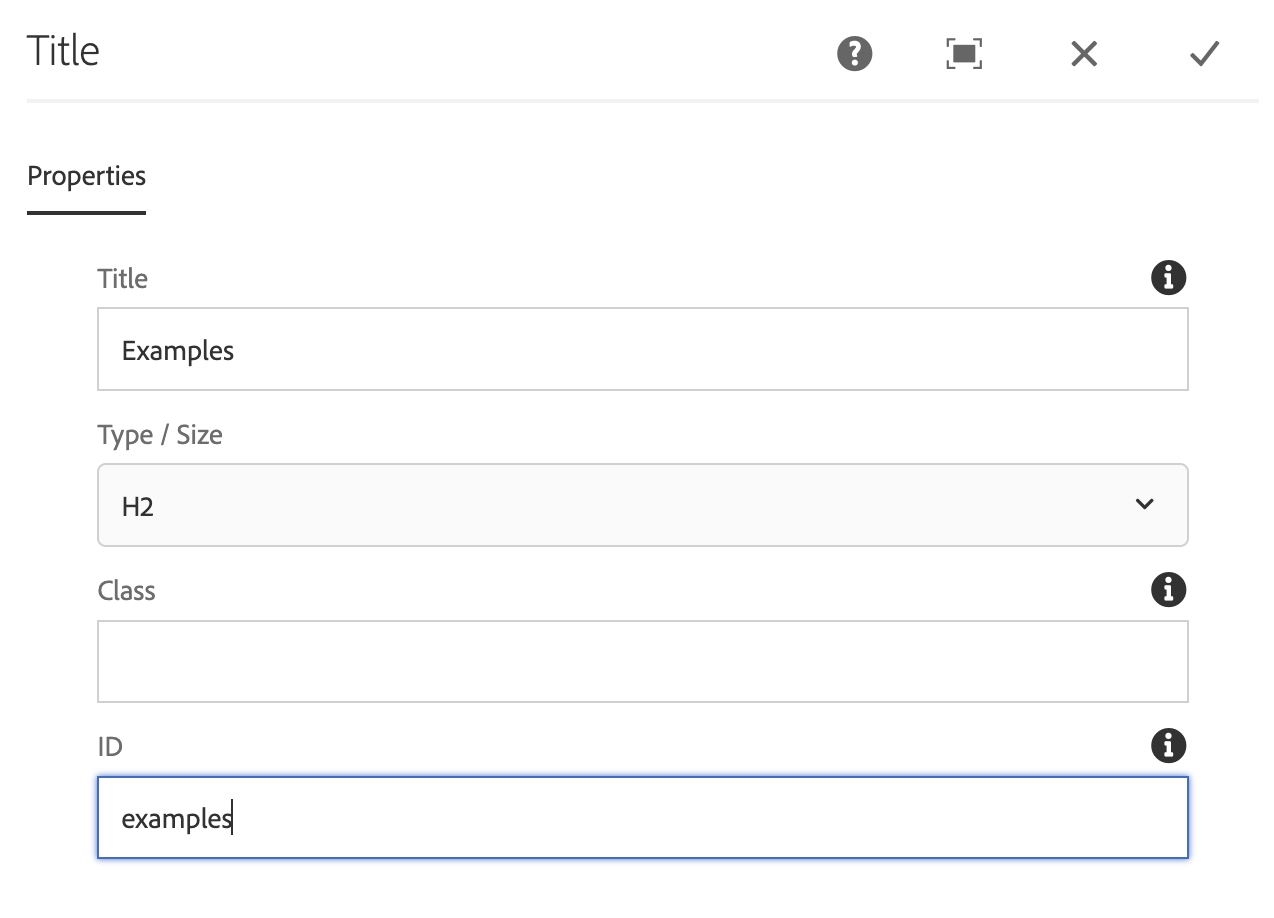The image size is (1274, 918).
Task: Show info tooltip for the ID field
Action: point(1168,745)
